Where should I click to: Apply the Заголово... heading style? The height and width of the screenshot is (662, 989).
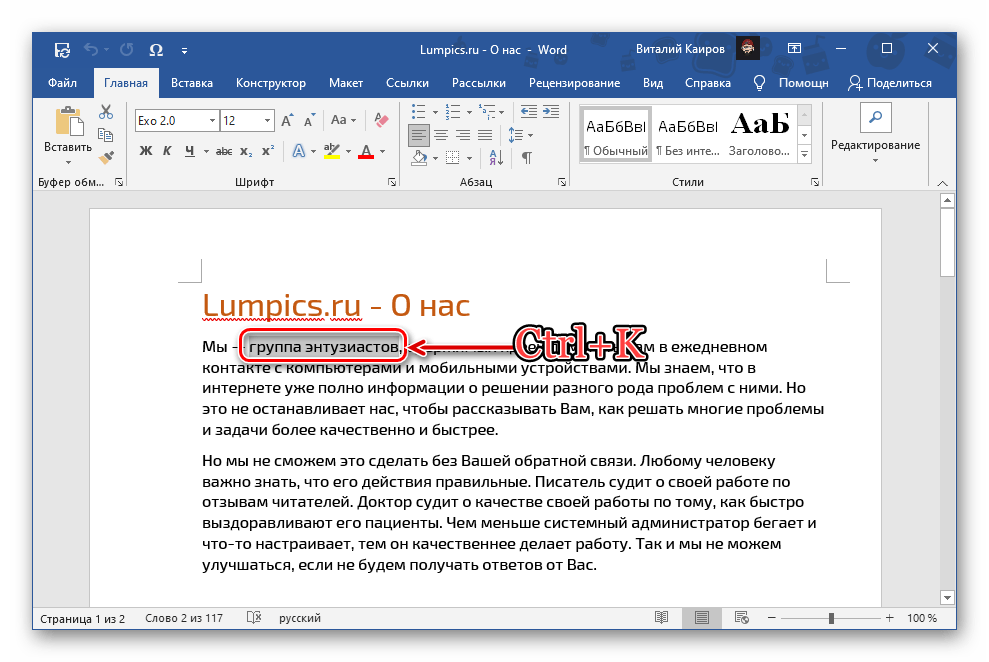pyautogui.click(x=759, y=135)
